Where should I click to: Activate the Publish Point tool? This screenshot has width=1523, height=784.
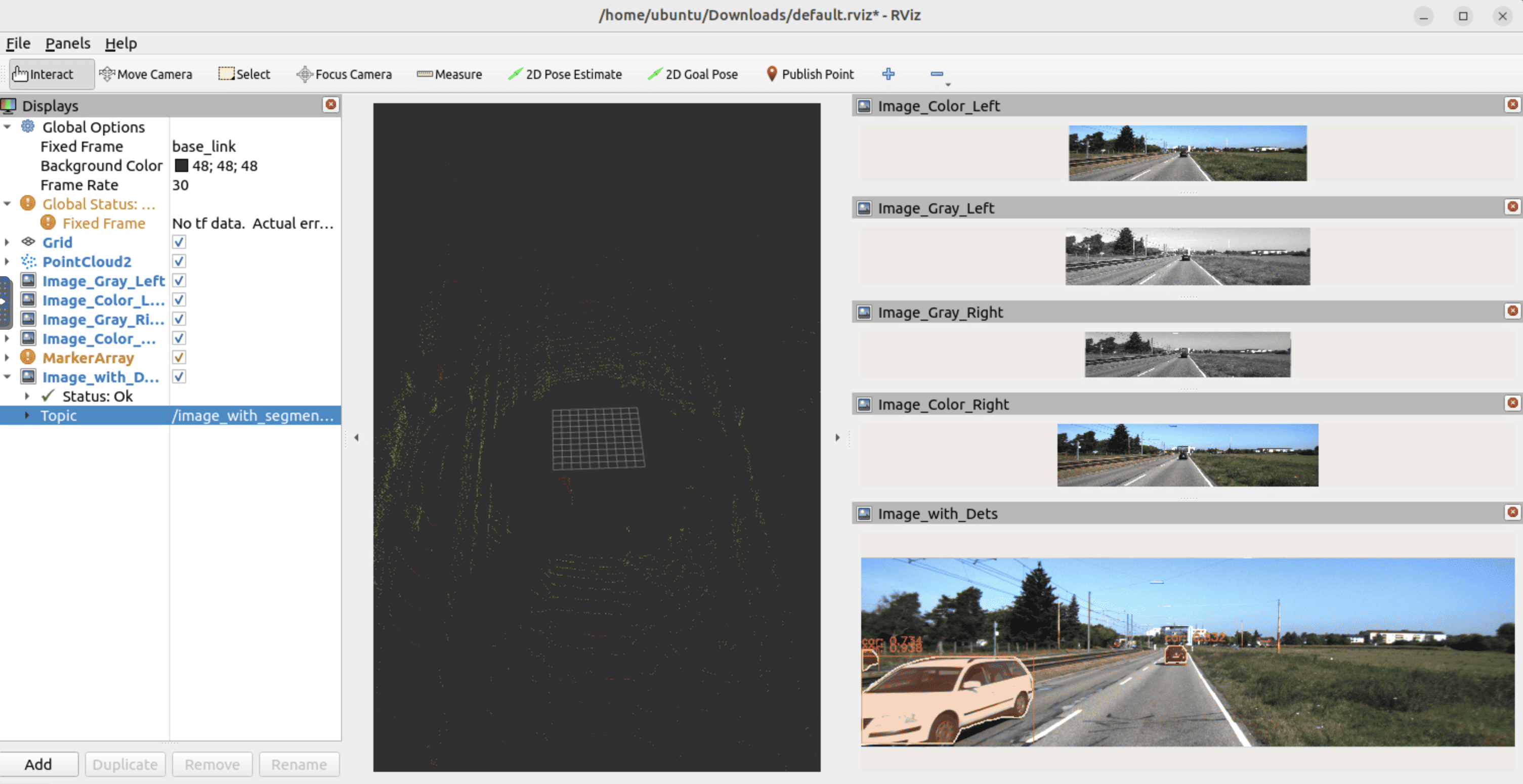point(810,74)
